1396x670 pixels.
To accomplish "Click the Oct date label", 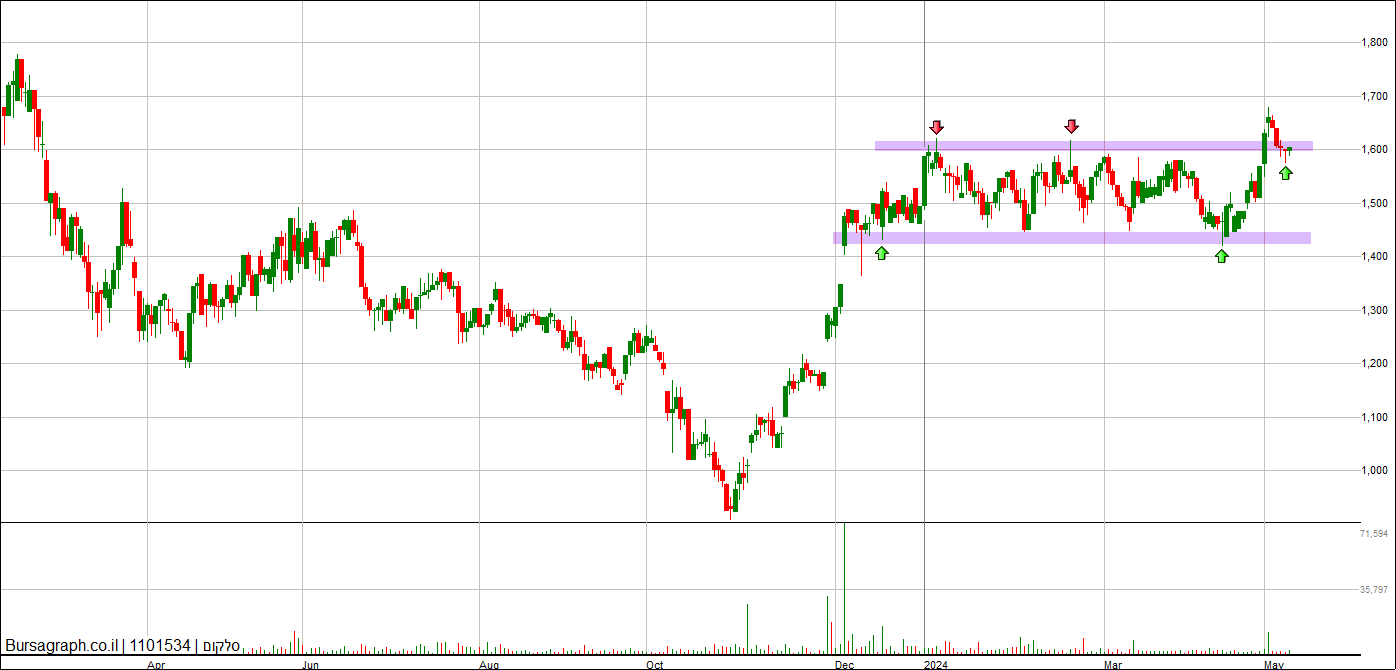I will point(655,664).
